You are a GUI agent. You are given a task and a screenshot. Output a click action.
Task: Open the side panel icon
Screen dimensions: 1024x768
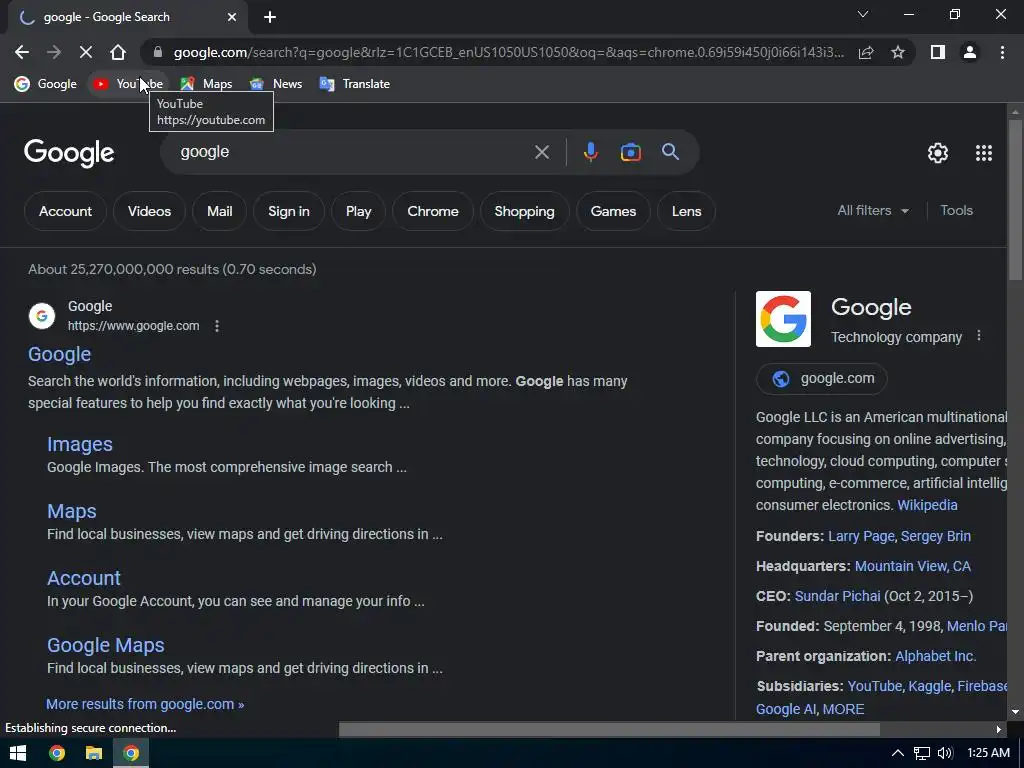coord(938,52)
